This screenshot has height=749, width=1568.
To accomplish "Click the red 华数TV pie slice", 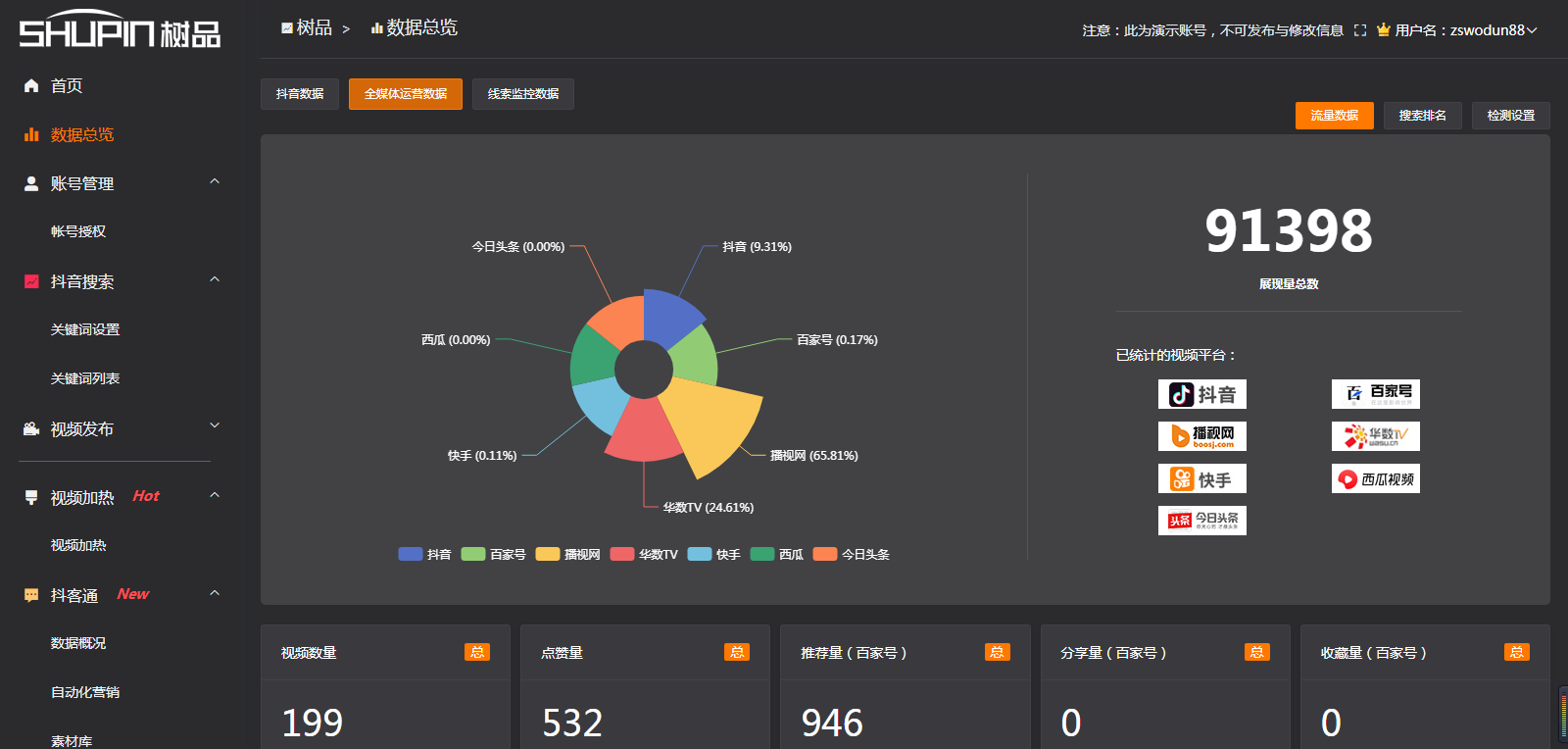I will [644, 433].
